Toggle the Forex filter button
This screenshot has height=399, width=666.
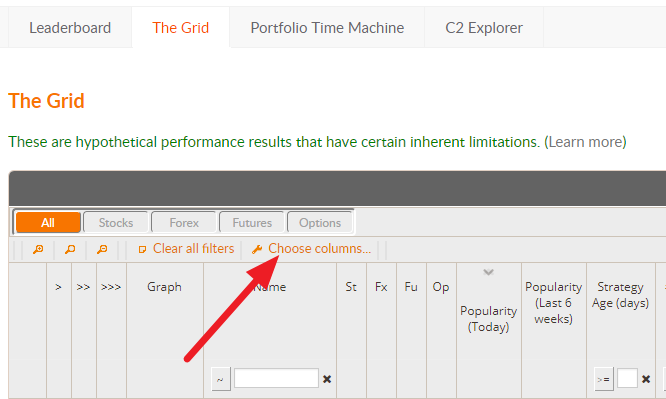point(184,223)
